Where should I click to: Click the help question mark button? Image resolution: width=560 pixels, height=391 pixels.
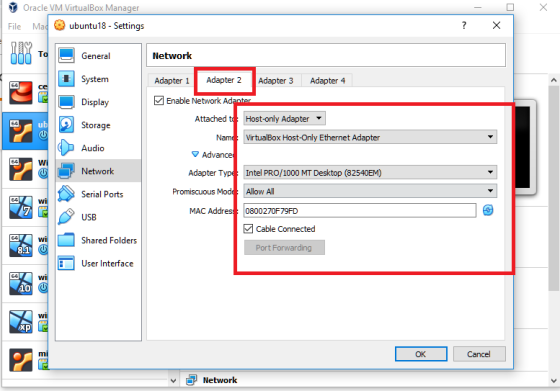[464, 25]
